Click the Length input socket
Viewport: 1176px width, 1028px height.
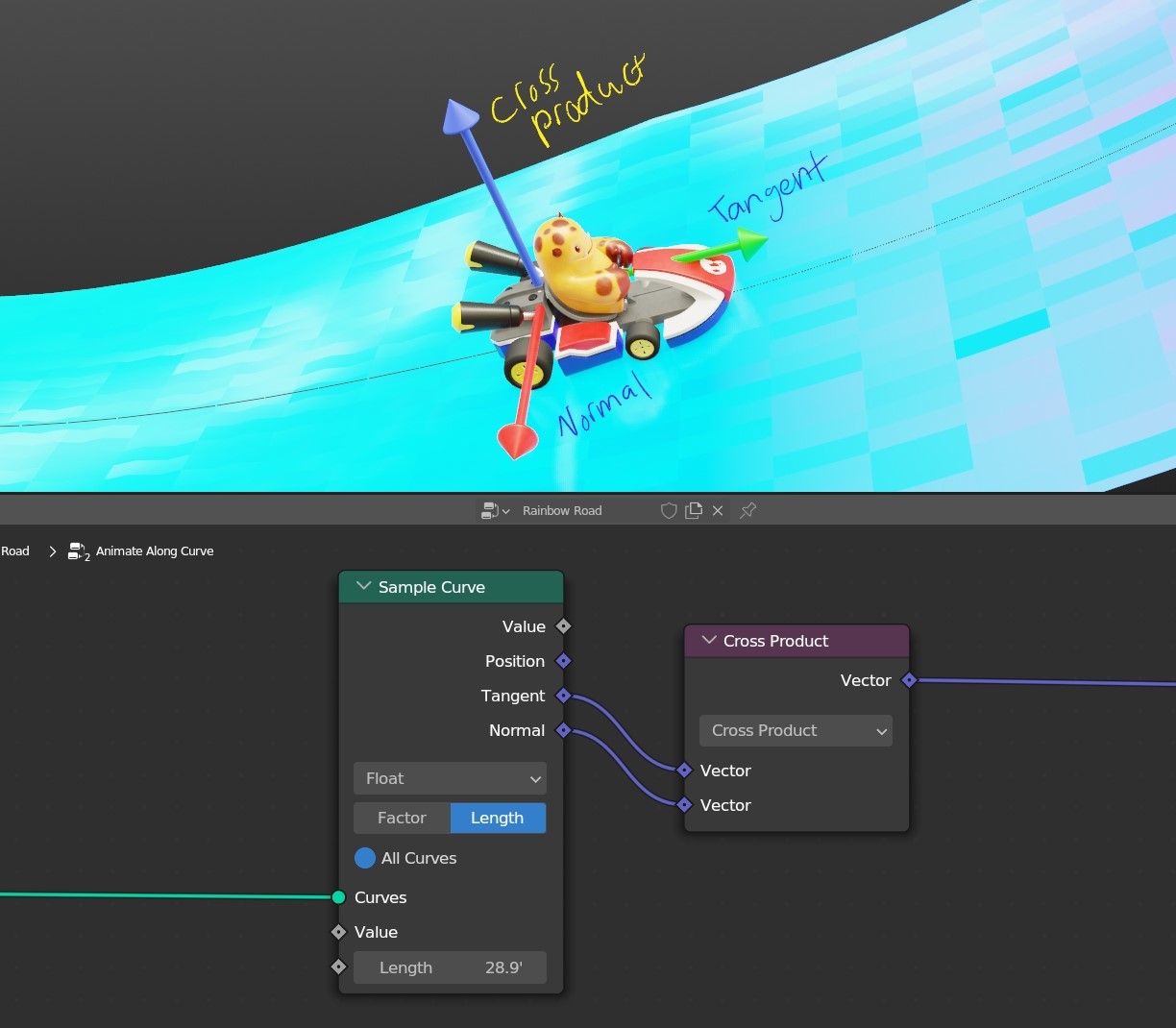pyautogui.click(x=338, y=967)
